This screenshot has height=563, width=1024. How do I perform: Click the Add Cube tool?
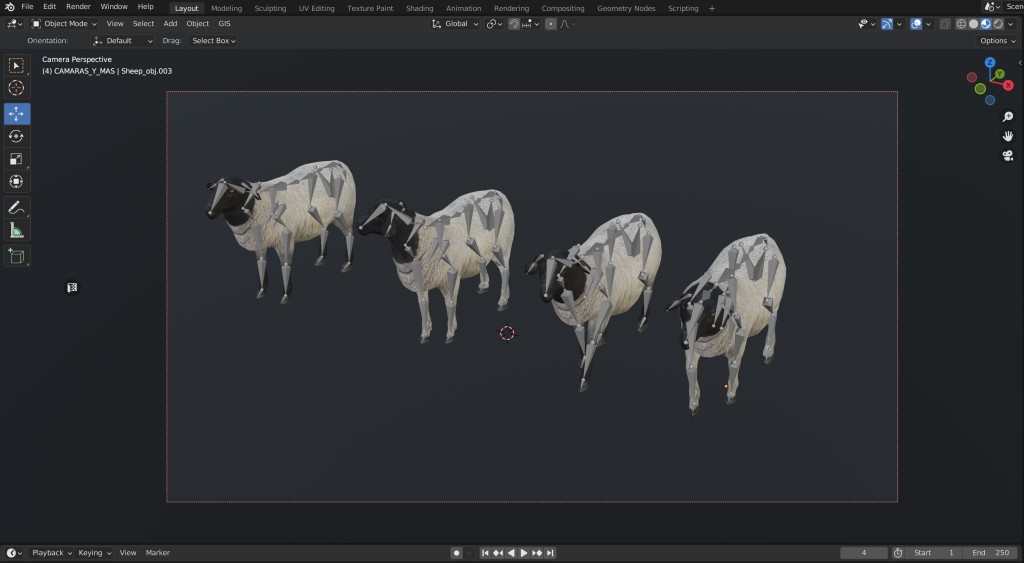(x=16, y=256)
